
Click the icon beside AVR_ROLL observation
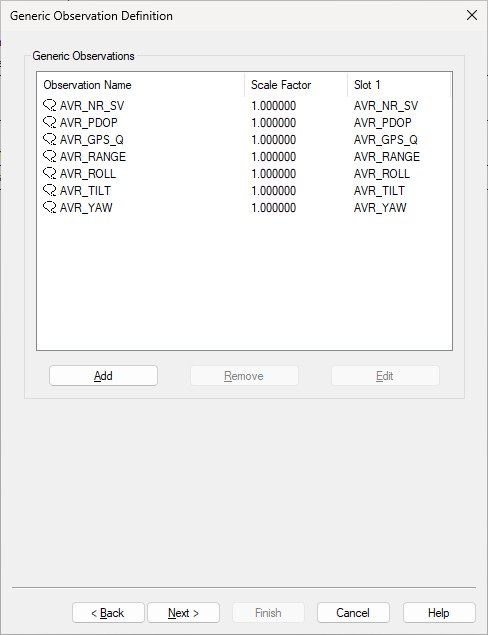coord(49,174)
